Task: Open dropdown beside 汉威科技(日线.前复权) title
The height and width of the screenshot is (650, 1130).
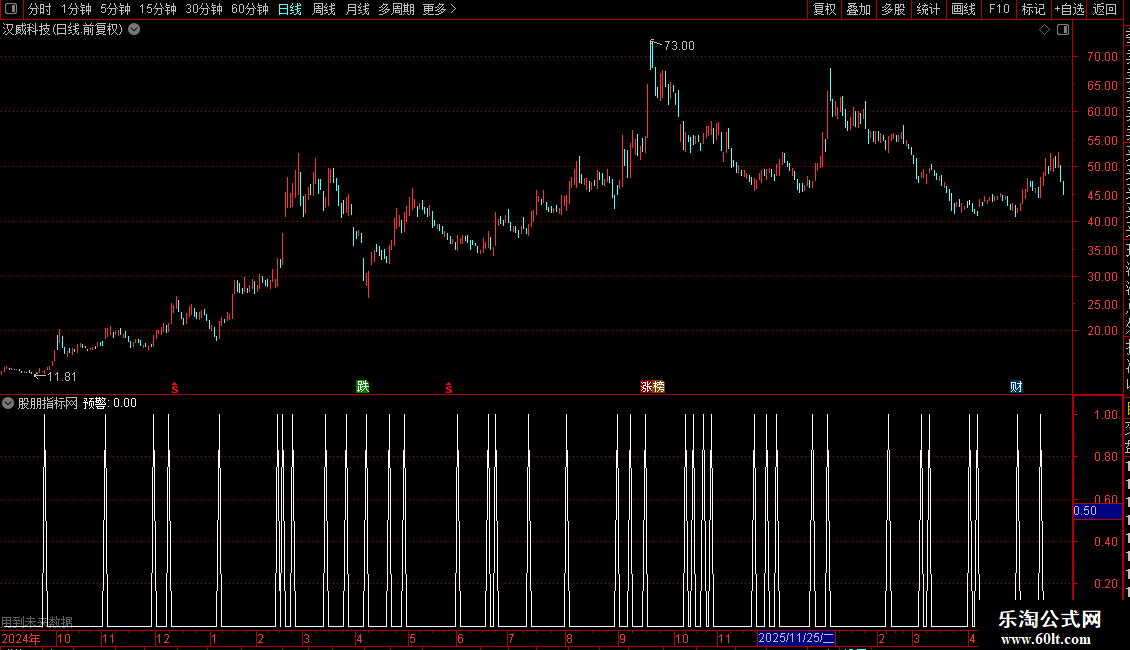Action: click(134, 30)
